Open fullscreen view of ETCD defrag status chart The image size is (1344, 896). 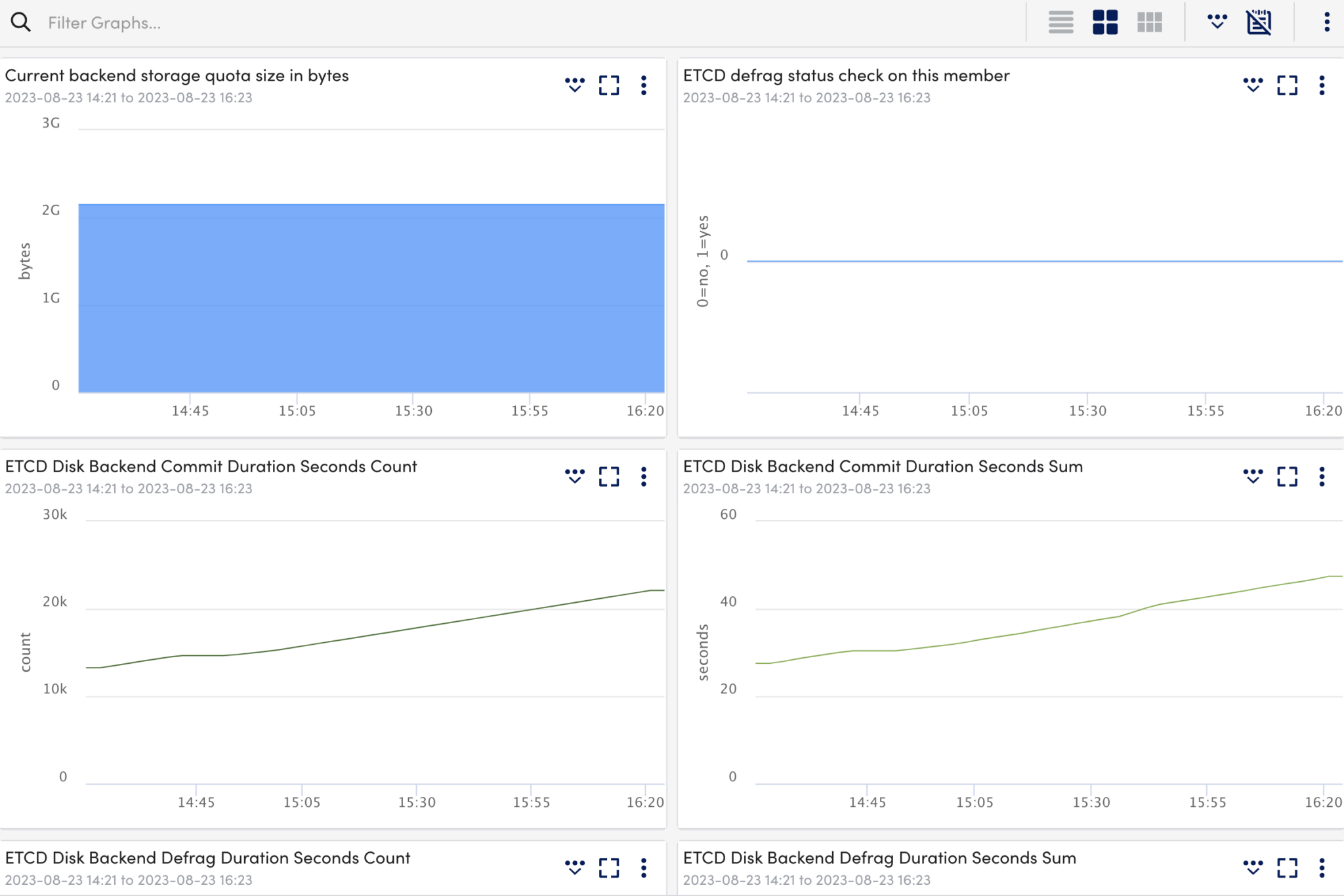tap(1288, 85)
